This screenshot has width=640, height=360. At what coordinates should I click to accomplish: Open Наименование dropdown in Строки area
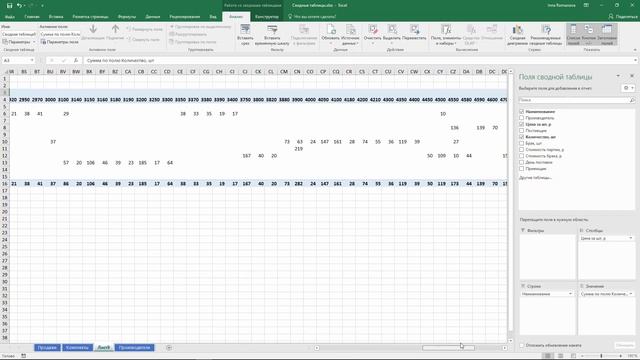pyautogui.click(x=570, y=293)
